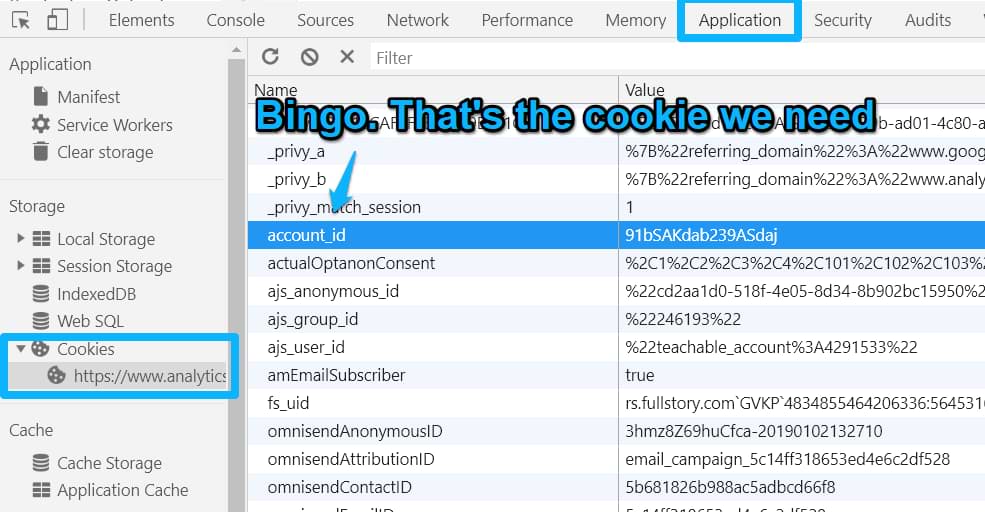Screen dimensions: 985x512
Task: Switch to the Console tab
Action: (x=236, y=20)
